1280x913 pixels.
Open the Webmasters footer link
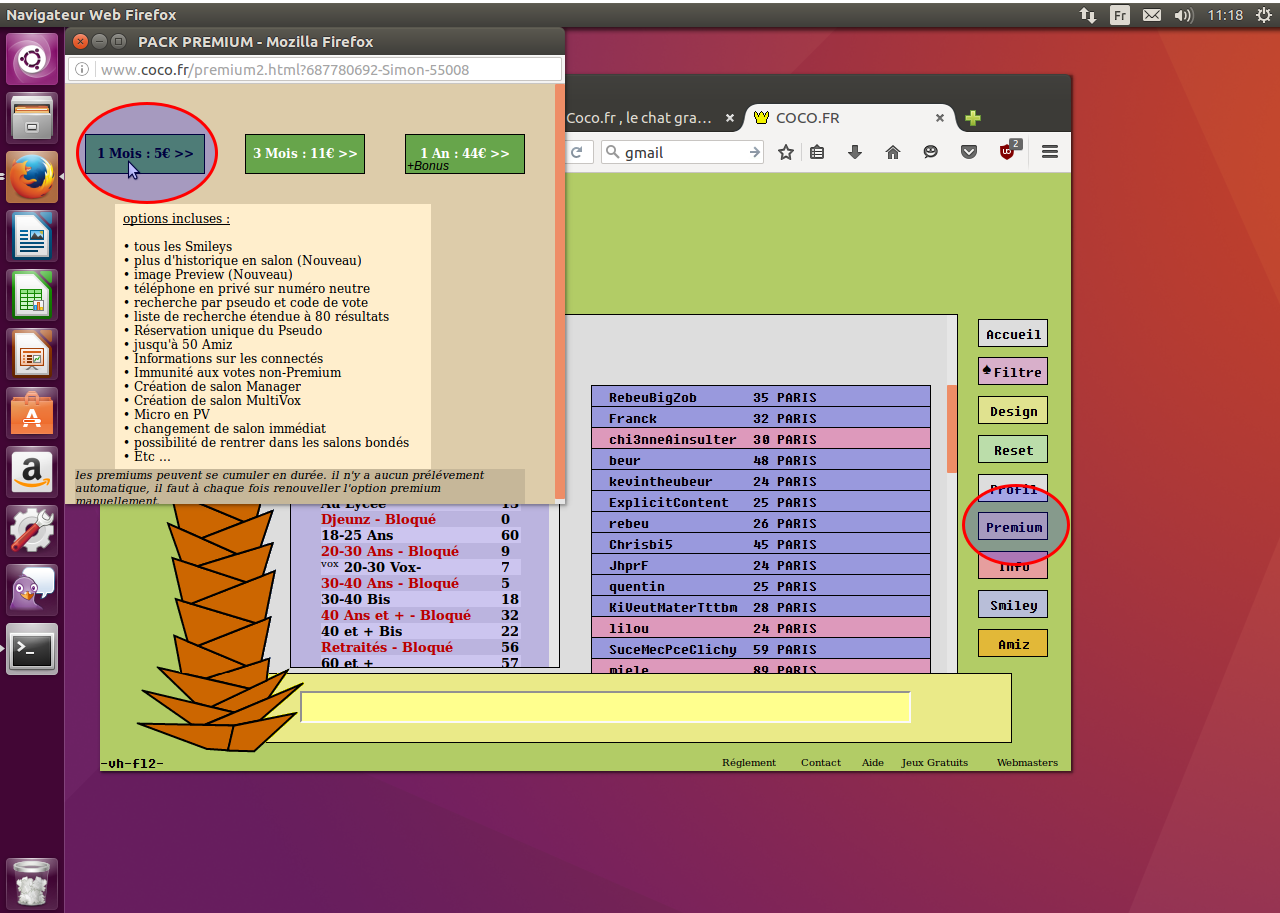(1027, 762)
